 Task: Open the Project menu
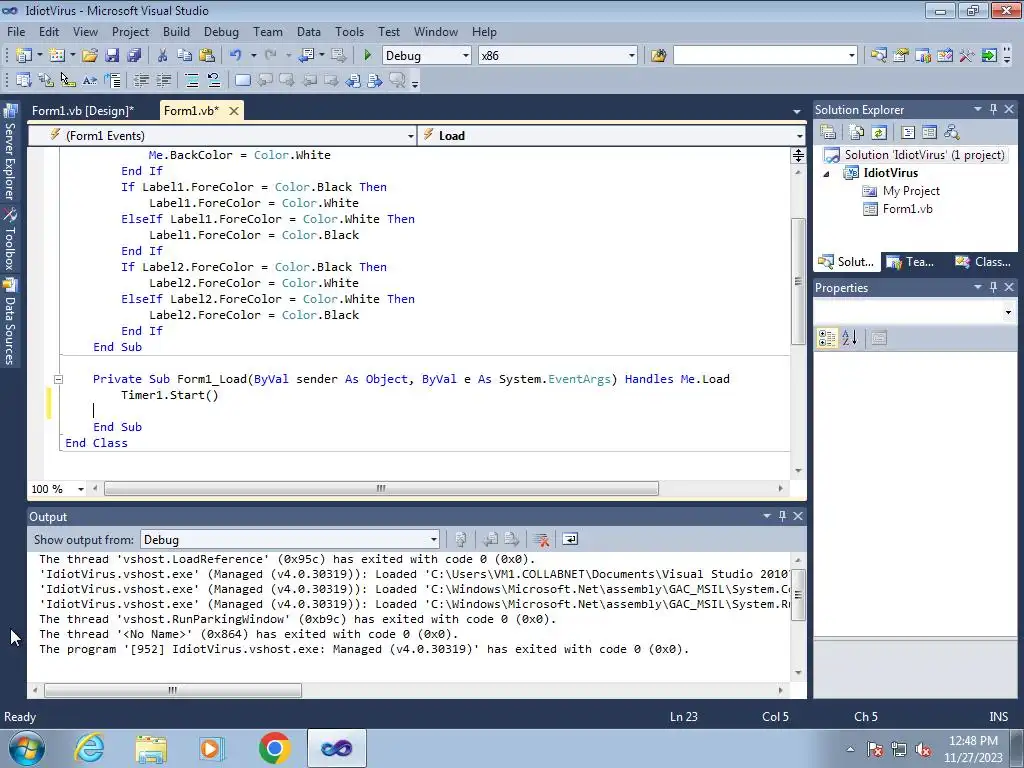(130, 31)
